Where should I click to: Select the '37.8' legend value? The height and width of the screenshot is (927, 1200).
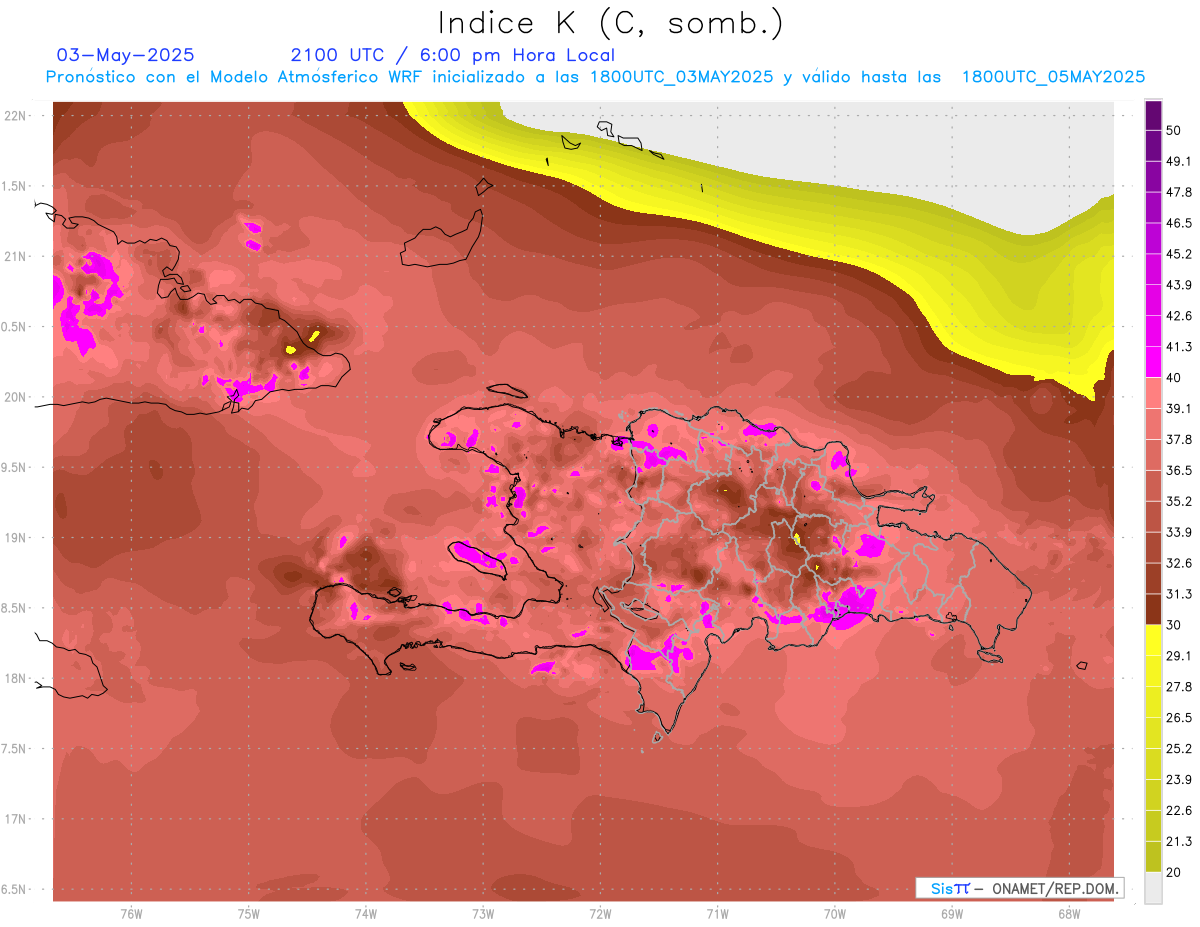tap(1178, 439)
